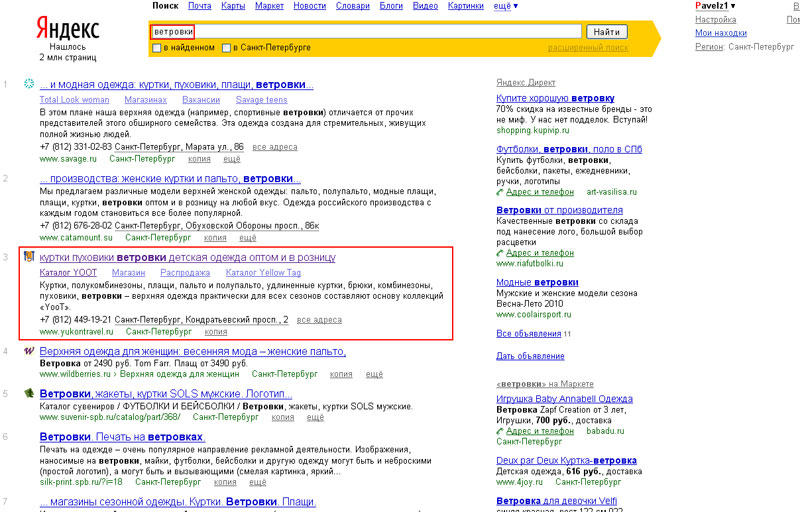Open 'Купите хорошую ветровку' ad
800x512 pixels.
[x=555, y=98]
